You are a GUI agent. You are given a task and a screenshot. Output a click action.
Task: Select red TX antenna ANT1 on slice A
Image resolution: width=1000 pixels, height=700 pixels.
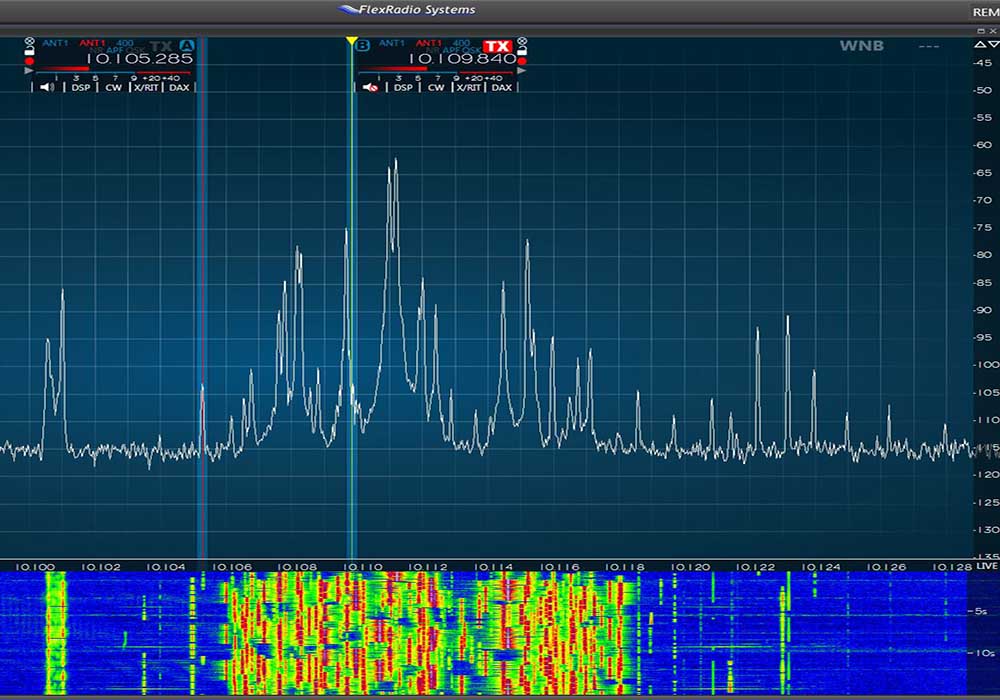[x=92, y=43]
